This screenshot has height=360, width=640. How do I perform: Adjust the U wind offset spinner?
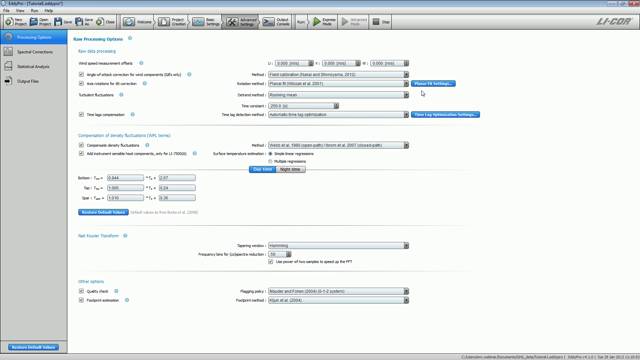(x=294, y=63)
